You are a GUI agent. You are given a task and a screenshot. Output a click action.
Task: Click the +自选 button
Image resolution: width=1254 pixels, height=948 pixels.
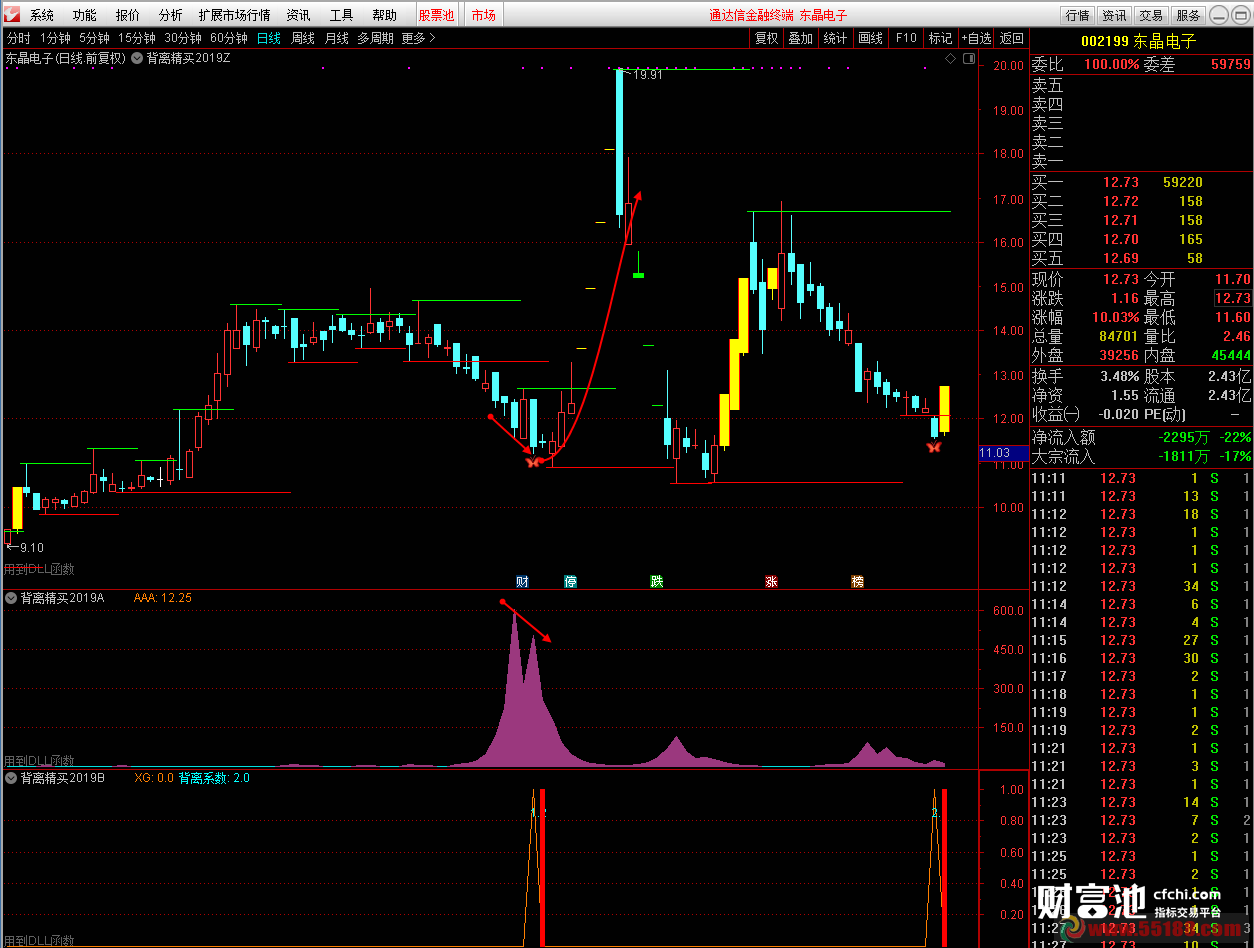(x=976, y=38)
